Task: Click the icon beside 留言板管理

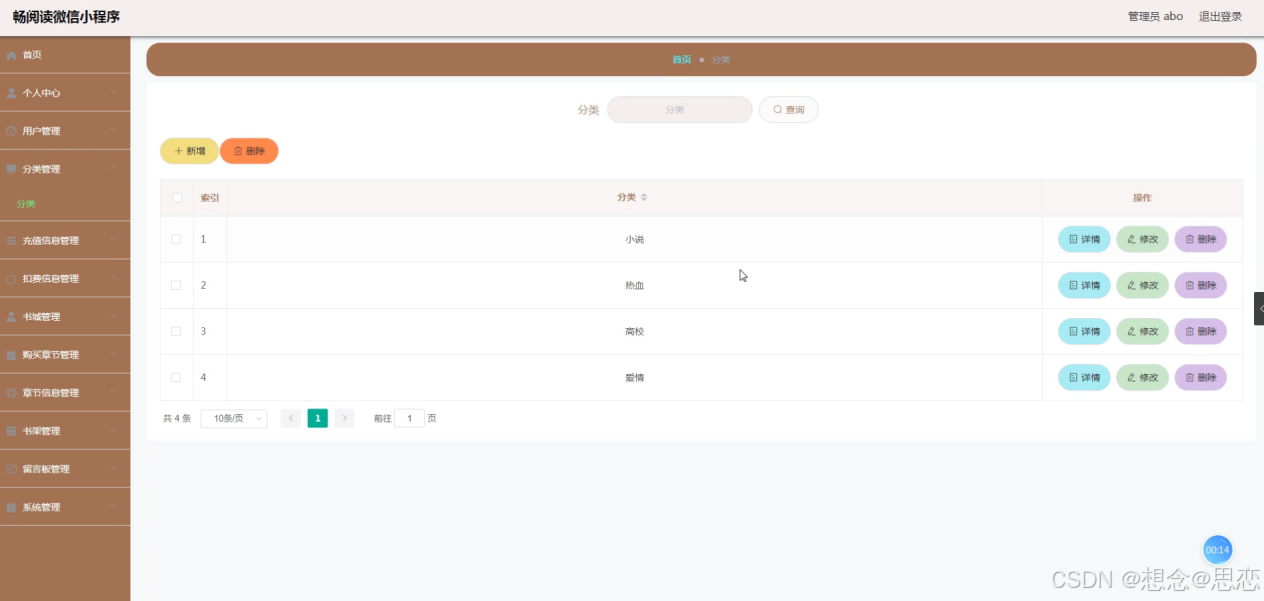Action: click(x=11, y=469)
